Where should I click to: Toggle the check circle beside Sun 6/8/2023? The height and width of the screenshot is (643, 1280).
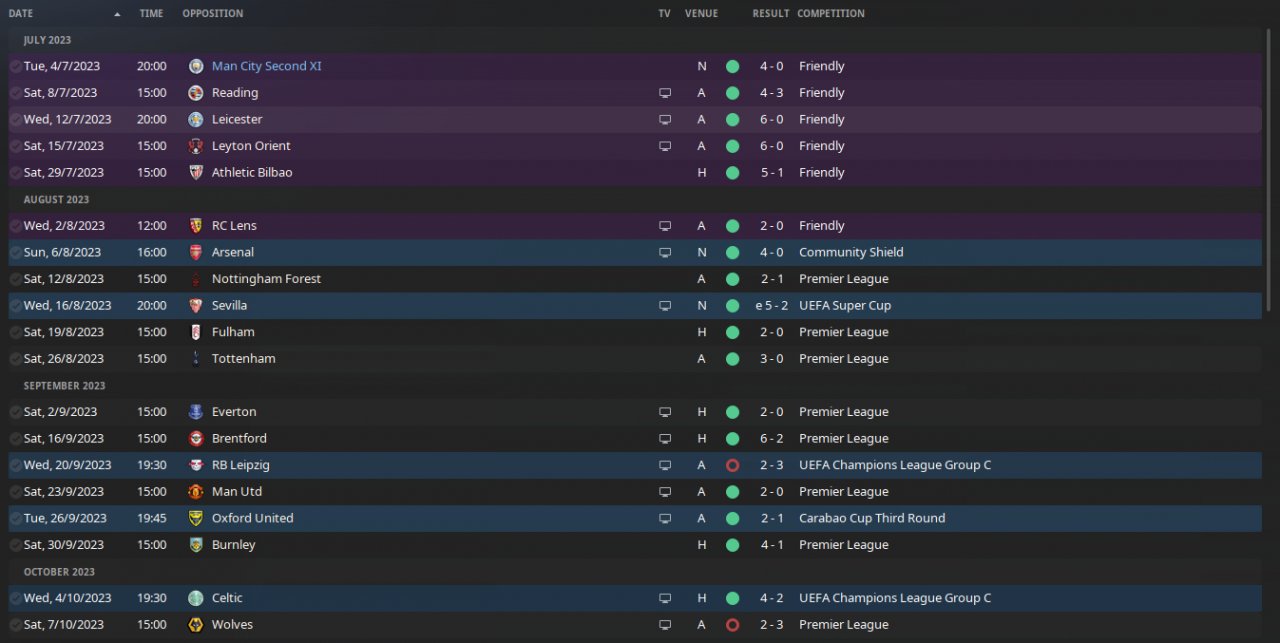click(x=15, y=253)
